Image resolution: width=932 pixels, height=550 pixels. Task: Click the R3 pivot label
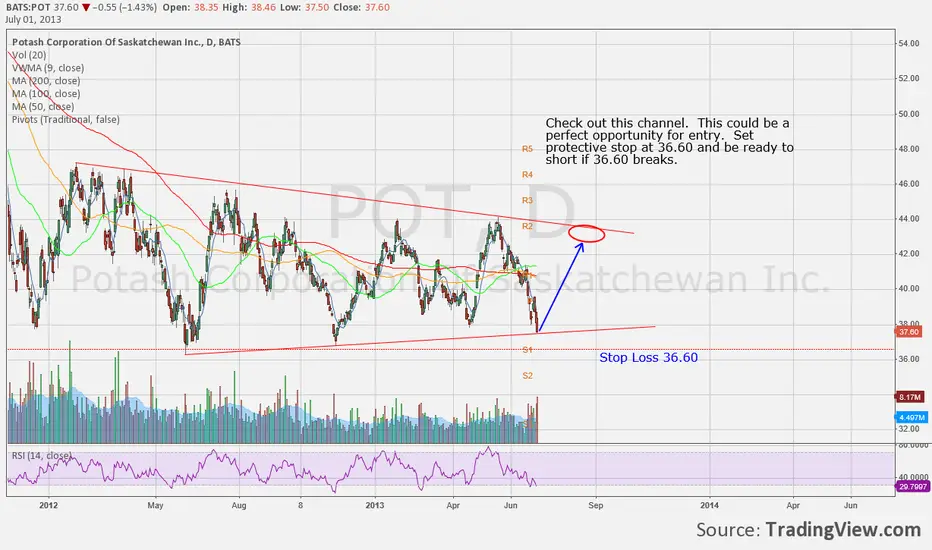[527, 200]
